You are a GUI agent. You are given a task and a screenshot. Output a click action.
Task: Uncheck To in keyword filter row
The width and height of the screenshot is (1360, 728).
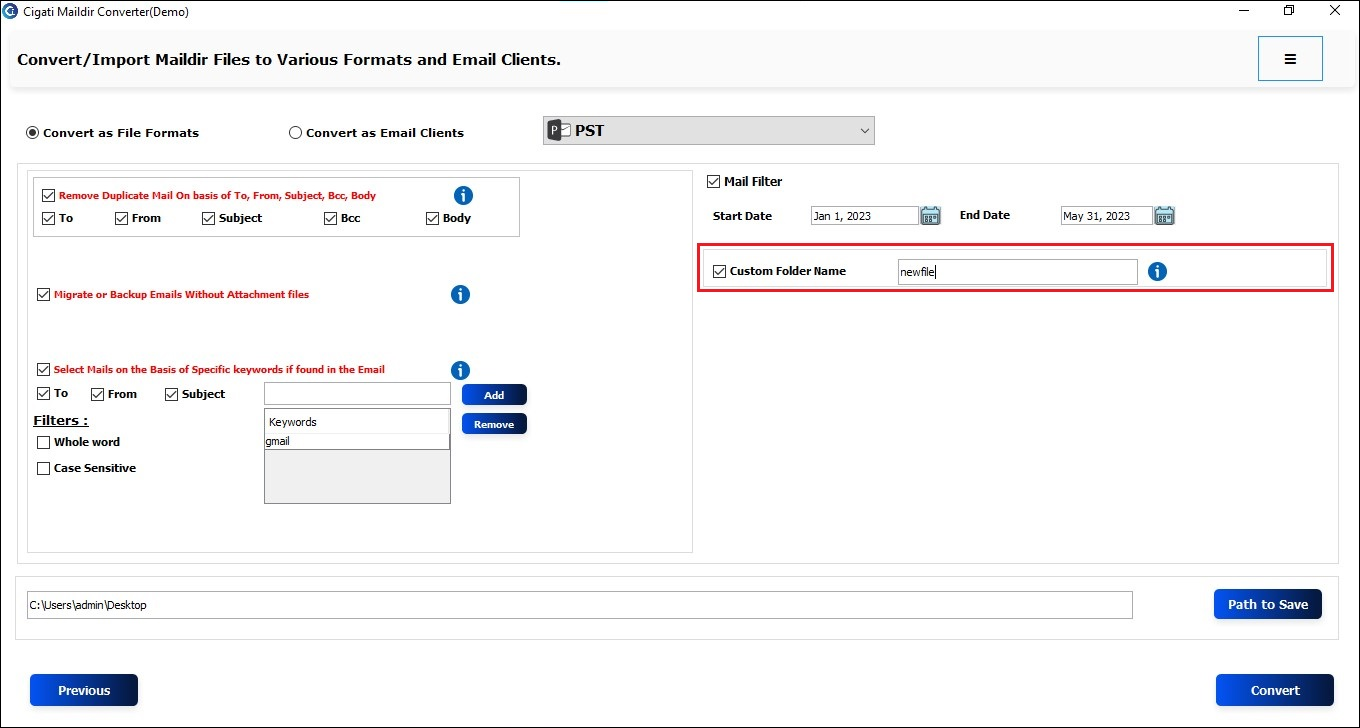tap(43, 394)
